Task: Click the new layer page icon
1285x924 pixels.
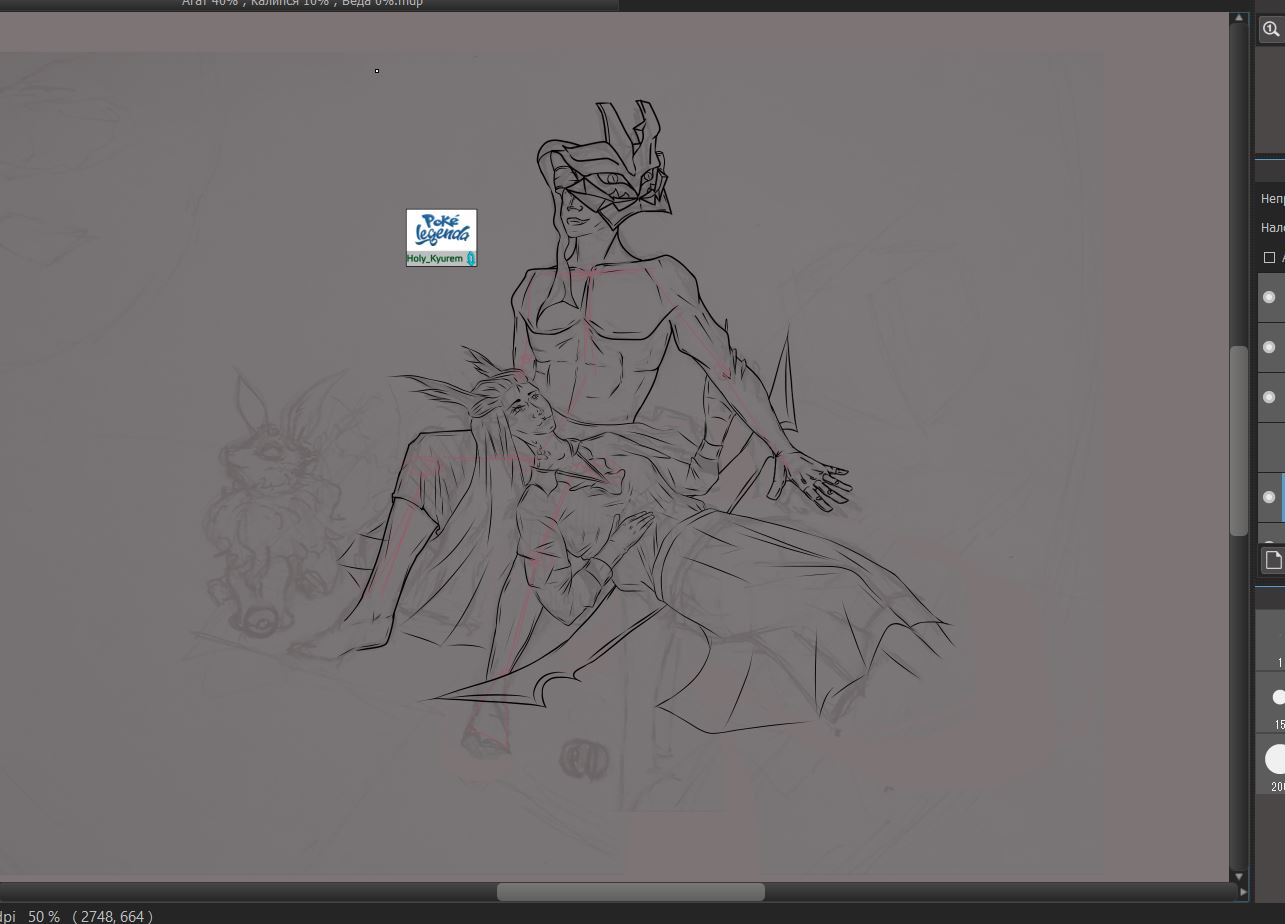Action: (1273, 560)
